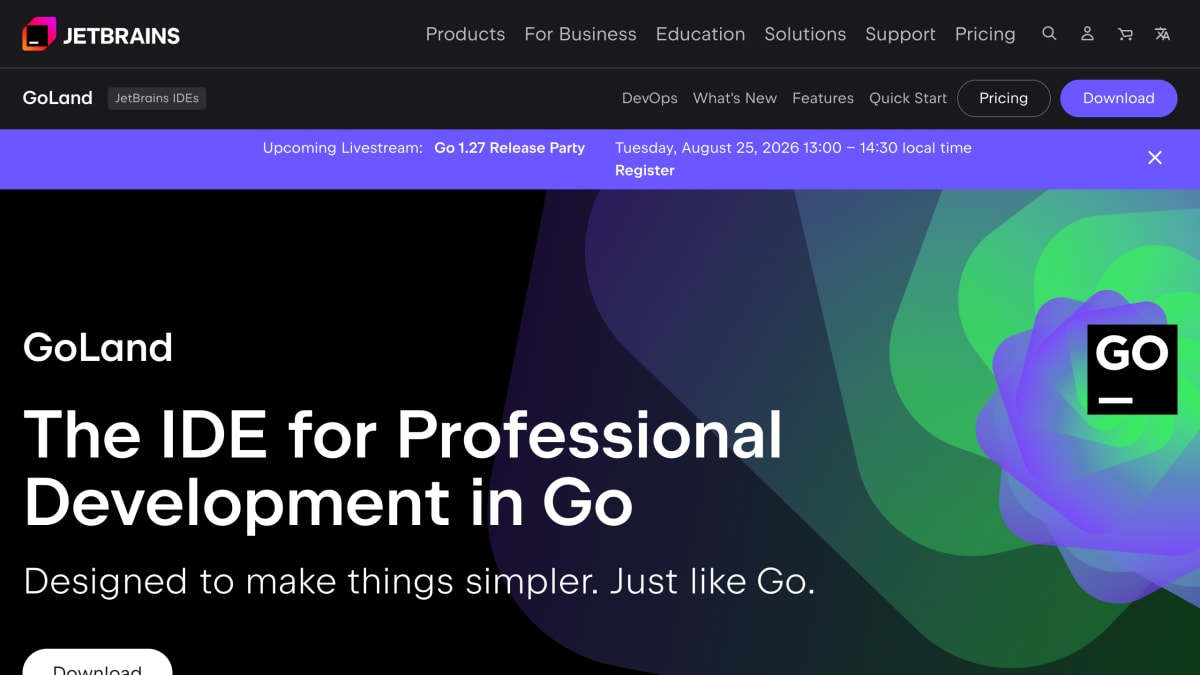Open the language selector icon
Viewport: 1200px width, 675px height.
[x=1162, y=34]
